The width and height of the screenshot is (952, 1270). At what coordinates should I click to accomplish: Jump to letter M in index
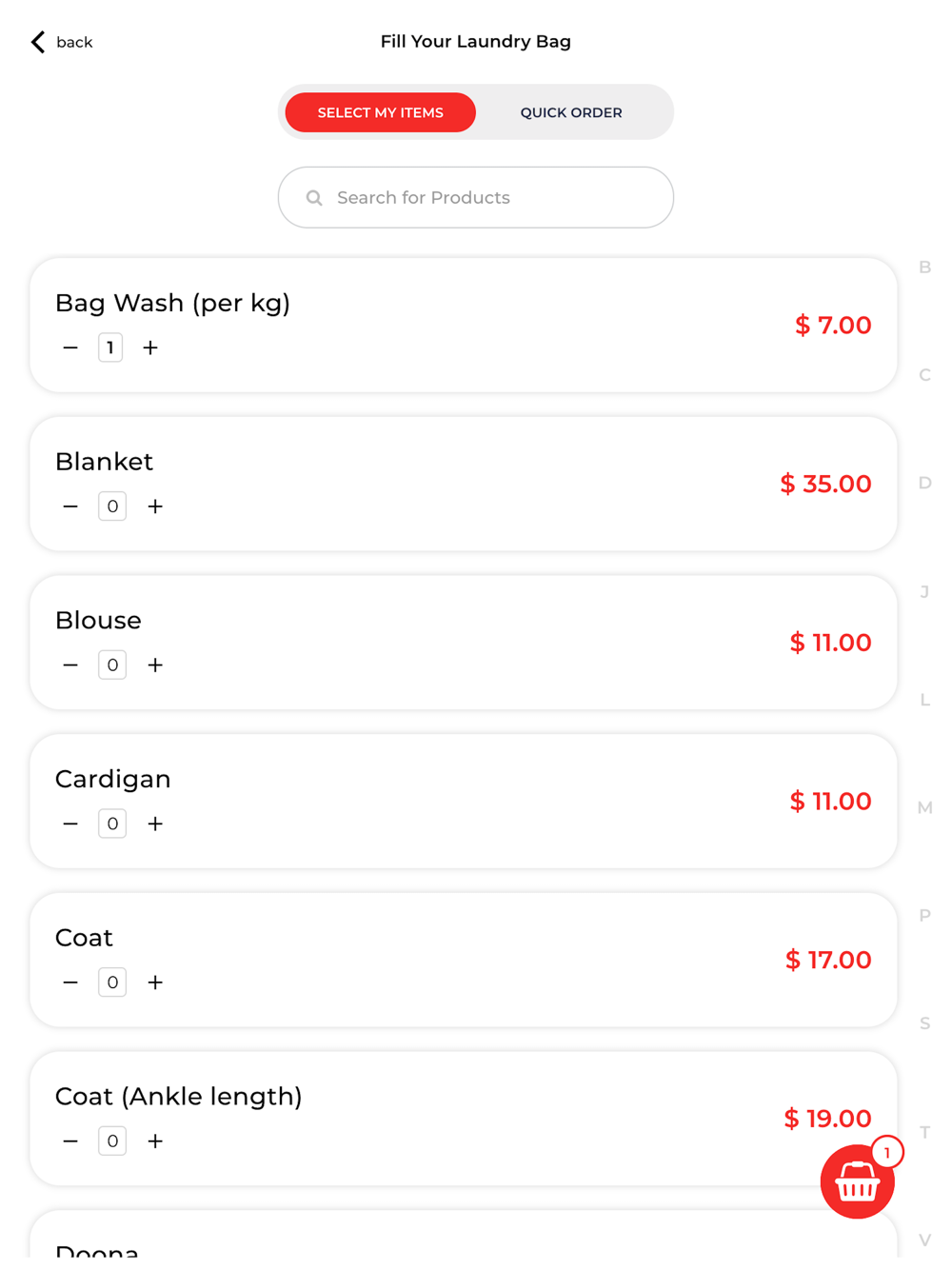pyautogui.click(x=924, y=808)
